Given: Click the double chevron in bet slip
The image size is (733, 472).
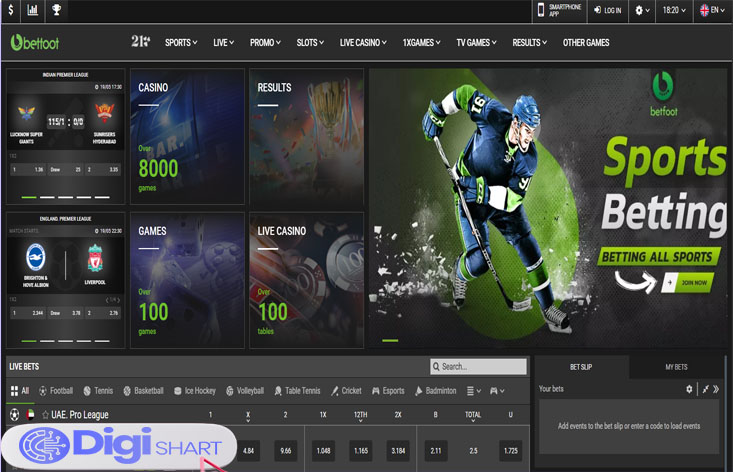Looking at the screenshot, I should pyautogui.click(x=716, y=389).
